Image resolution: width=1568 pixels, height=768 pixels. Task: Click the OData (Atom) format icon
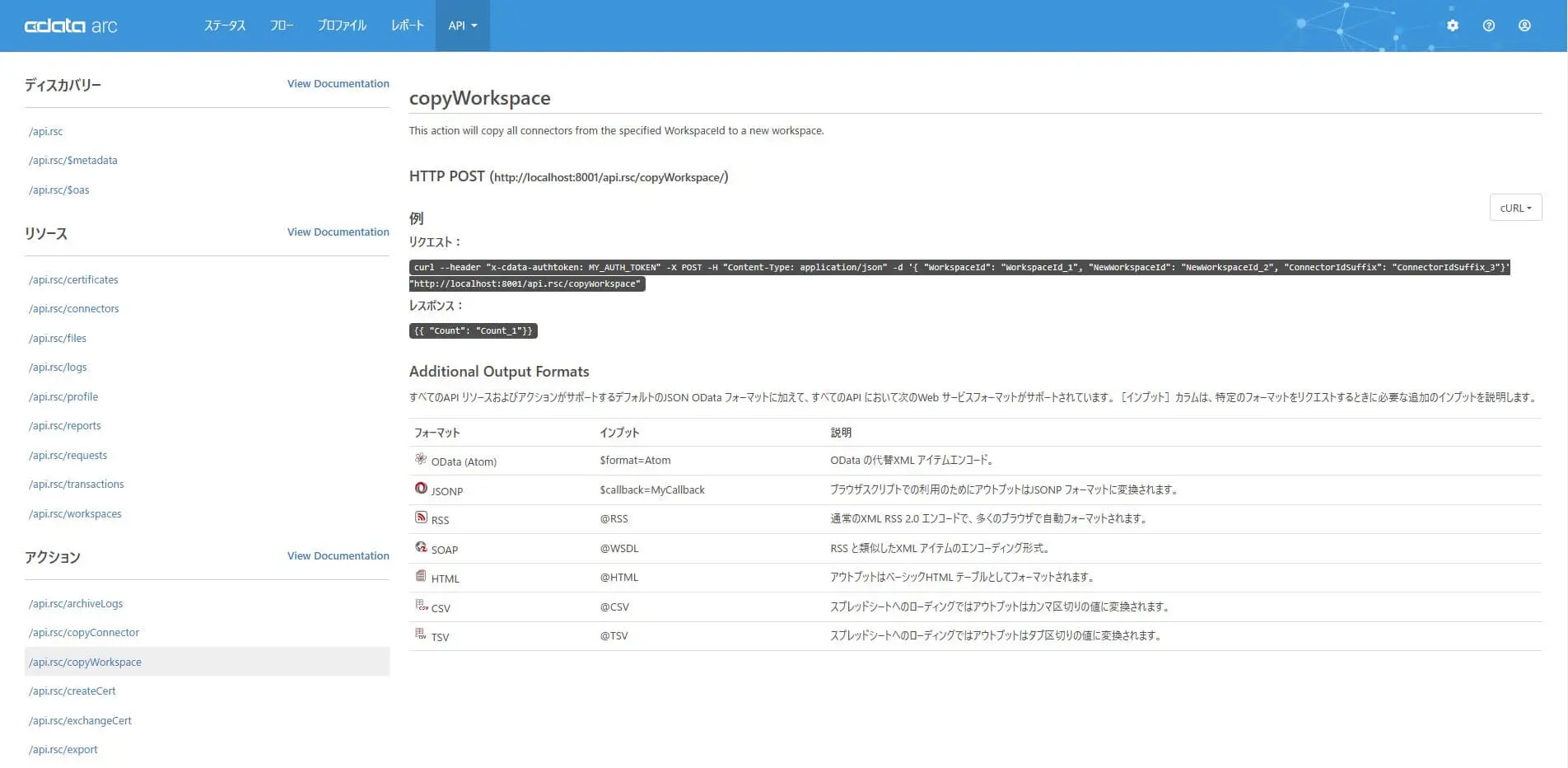421,459
